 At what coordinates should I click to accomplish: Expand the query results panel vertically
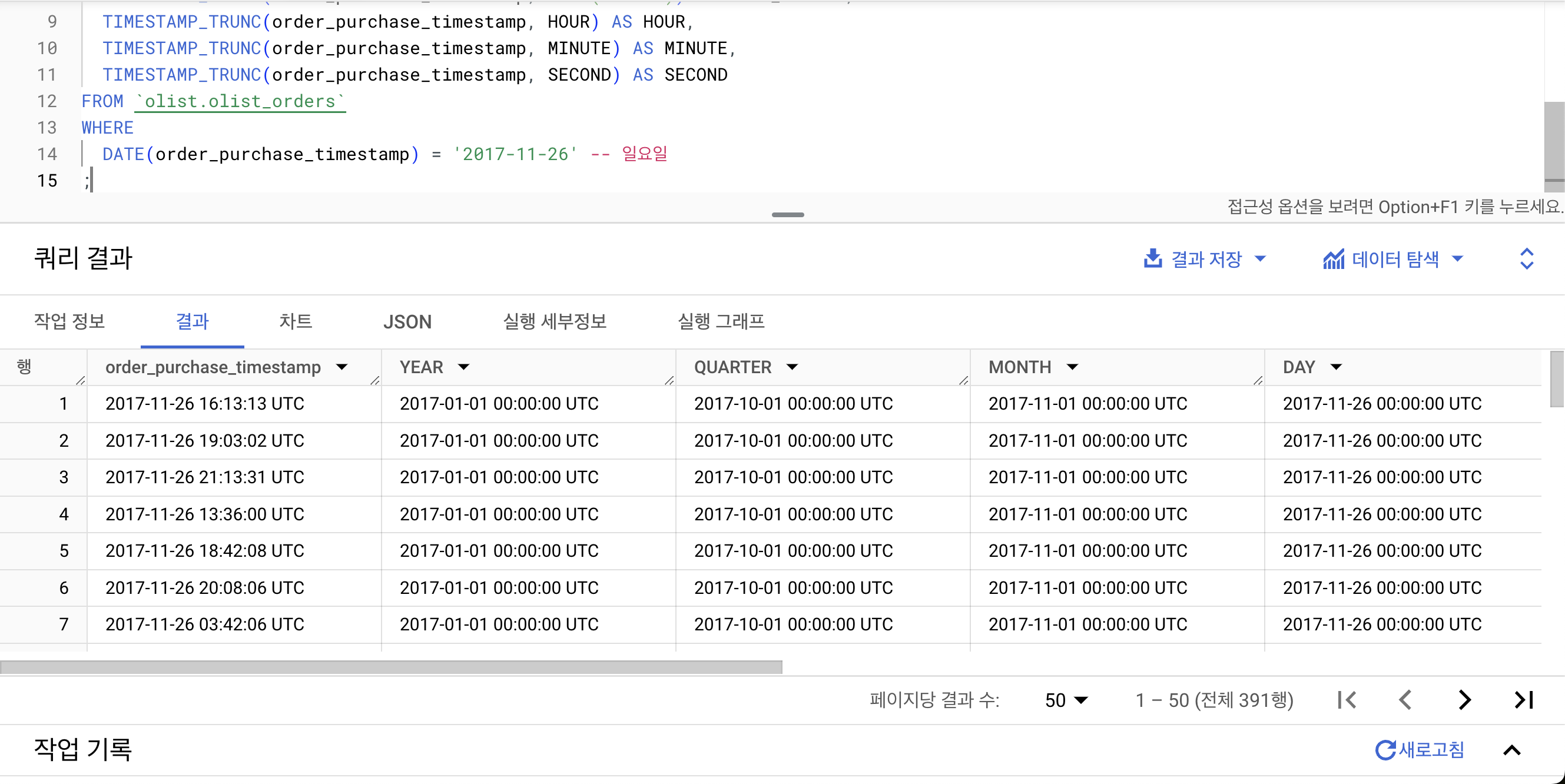point(1526,259)
